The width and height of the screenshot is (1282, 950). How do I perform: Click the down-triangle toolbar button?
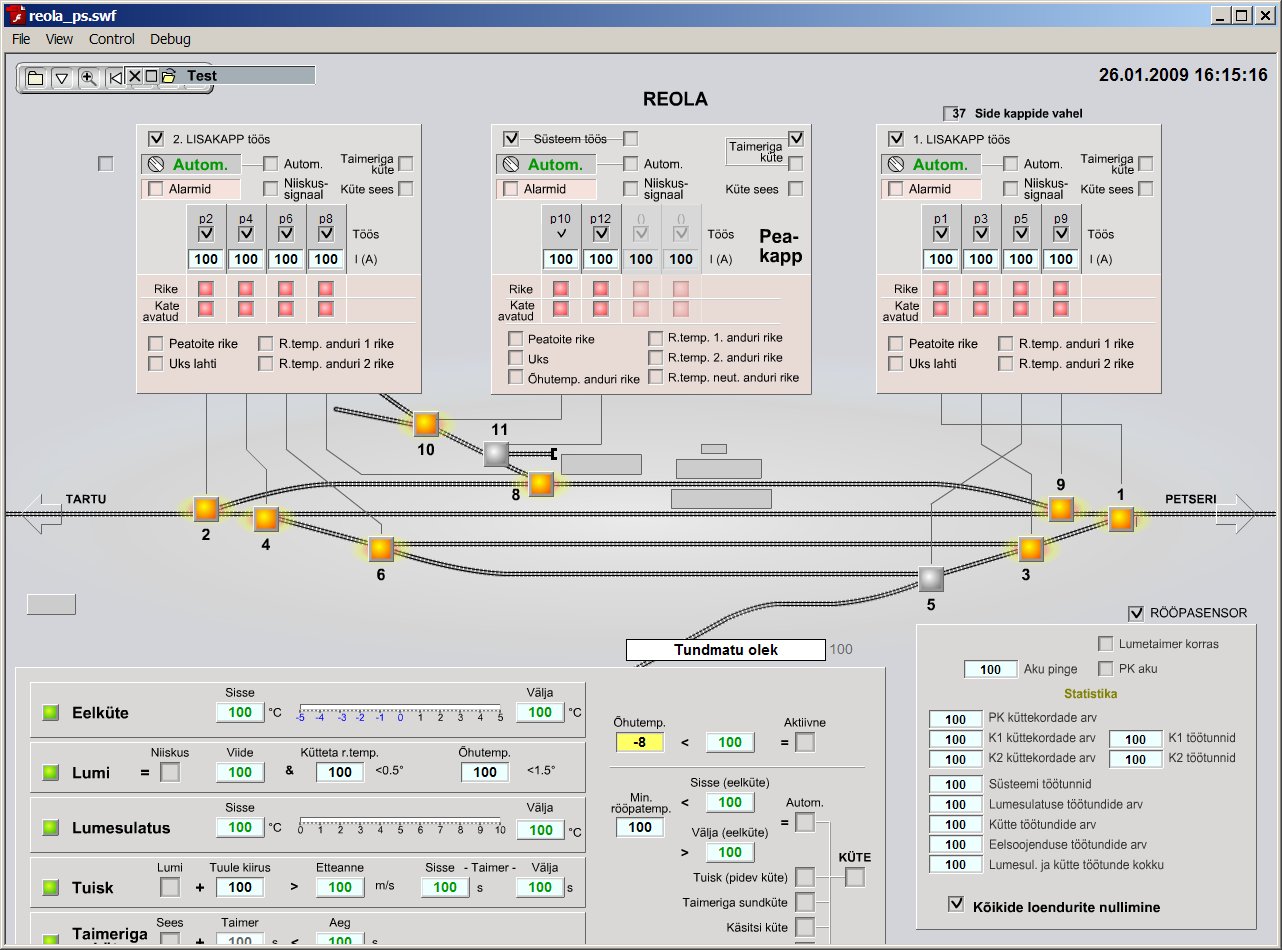coord(61,78)
